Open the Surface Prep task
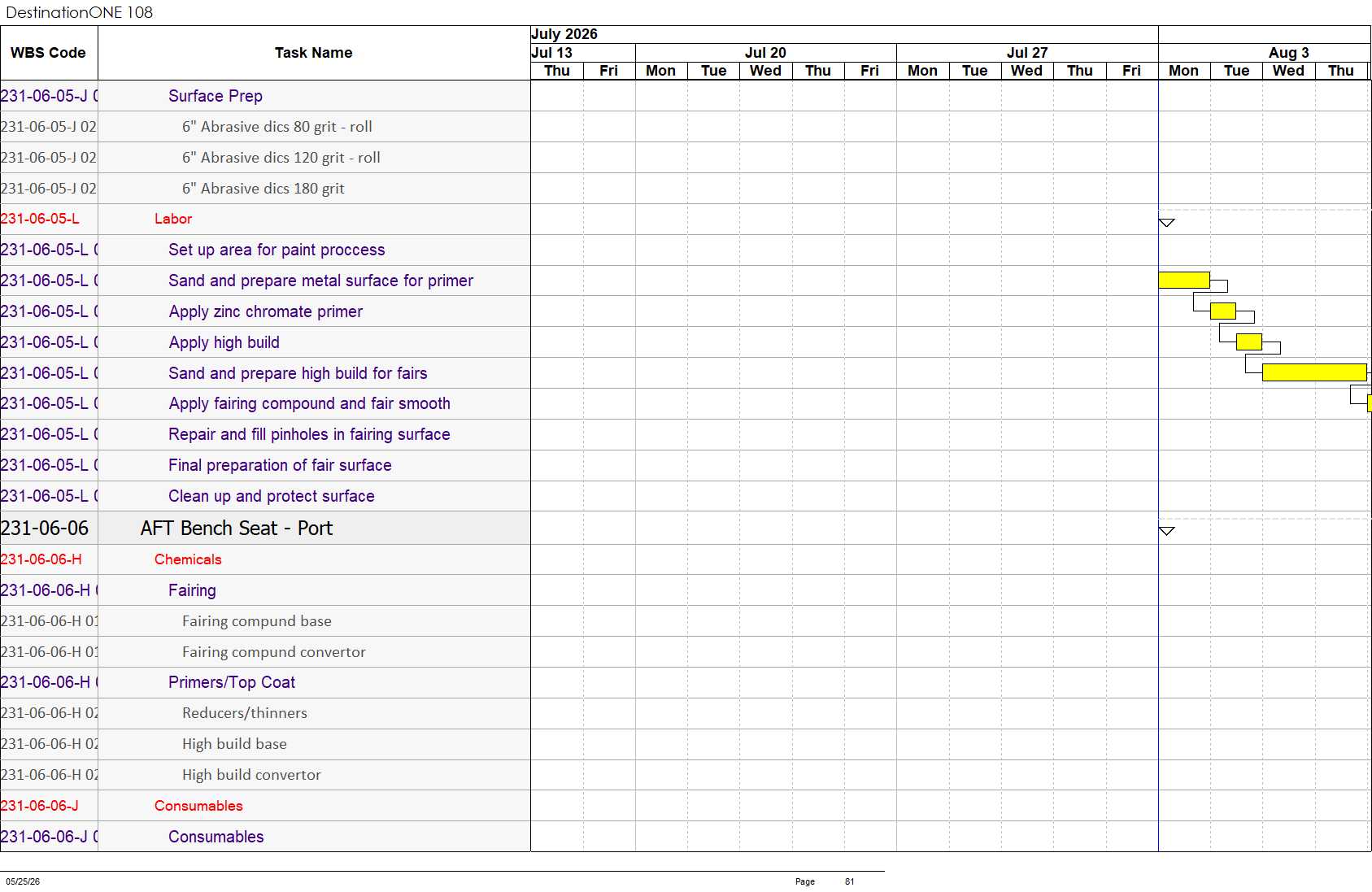Image resolution: width=1372 pixels, height=892 pixels. (216, 96)
